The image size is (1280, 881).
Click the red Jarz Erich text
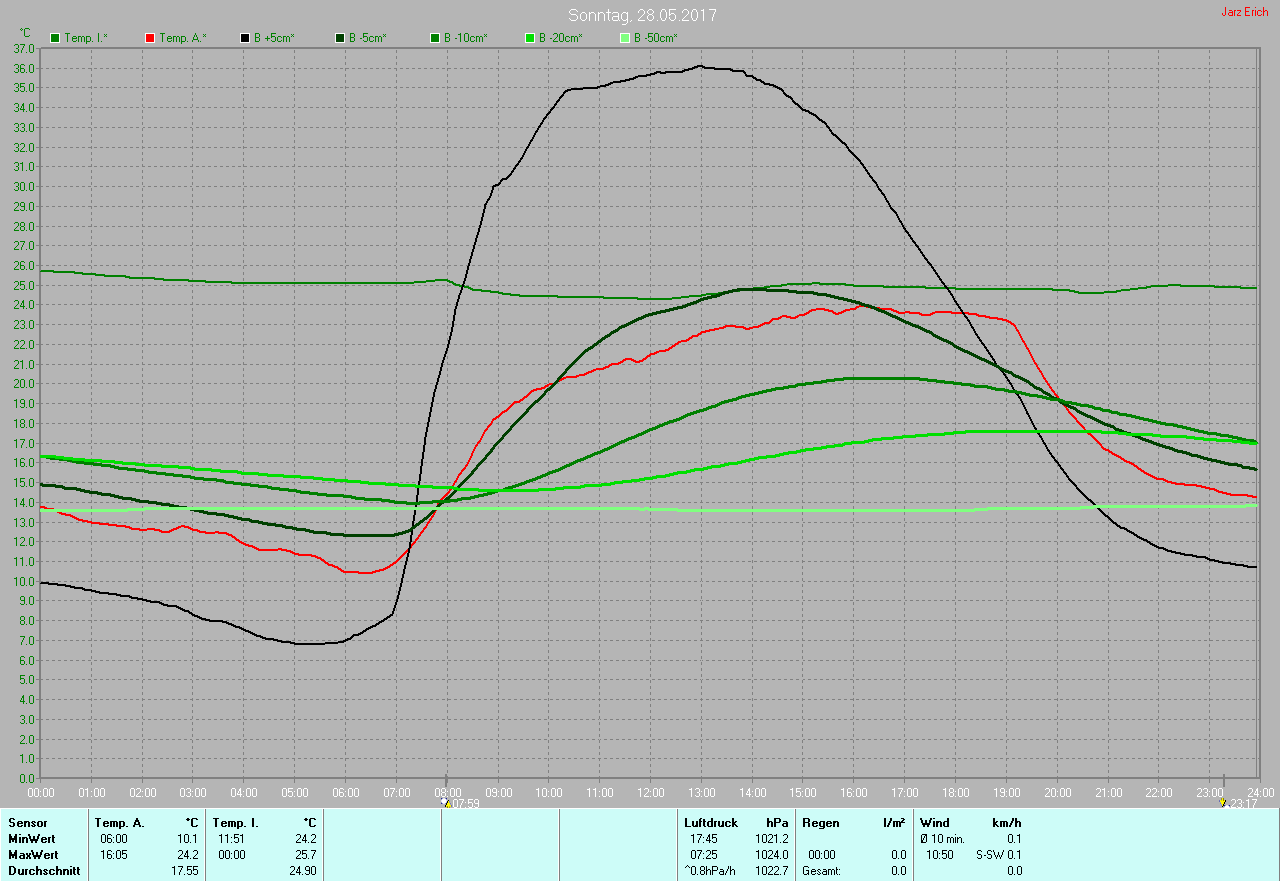1244,12
